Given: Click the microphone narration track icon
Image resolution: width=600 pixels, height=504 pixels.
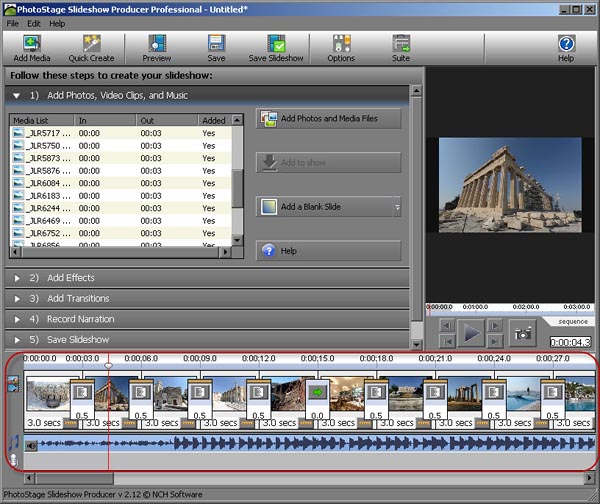Looking at the screenshot, I should [14, 460].
